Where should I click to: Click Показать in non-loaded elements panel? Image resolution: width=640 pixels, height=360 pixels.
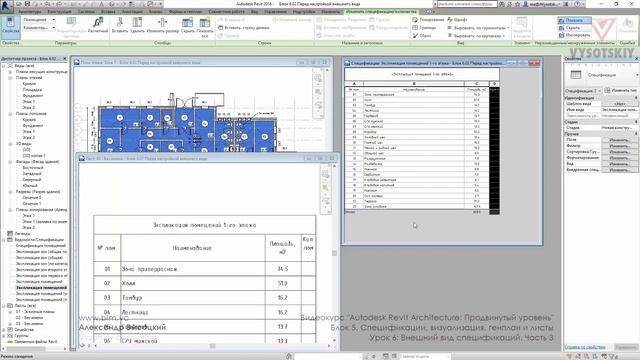[574, 20]
